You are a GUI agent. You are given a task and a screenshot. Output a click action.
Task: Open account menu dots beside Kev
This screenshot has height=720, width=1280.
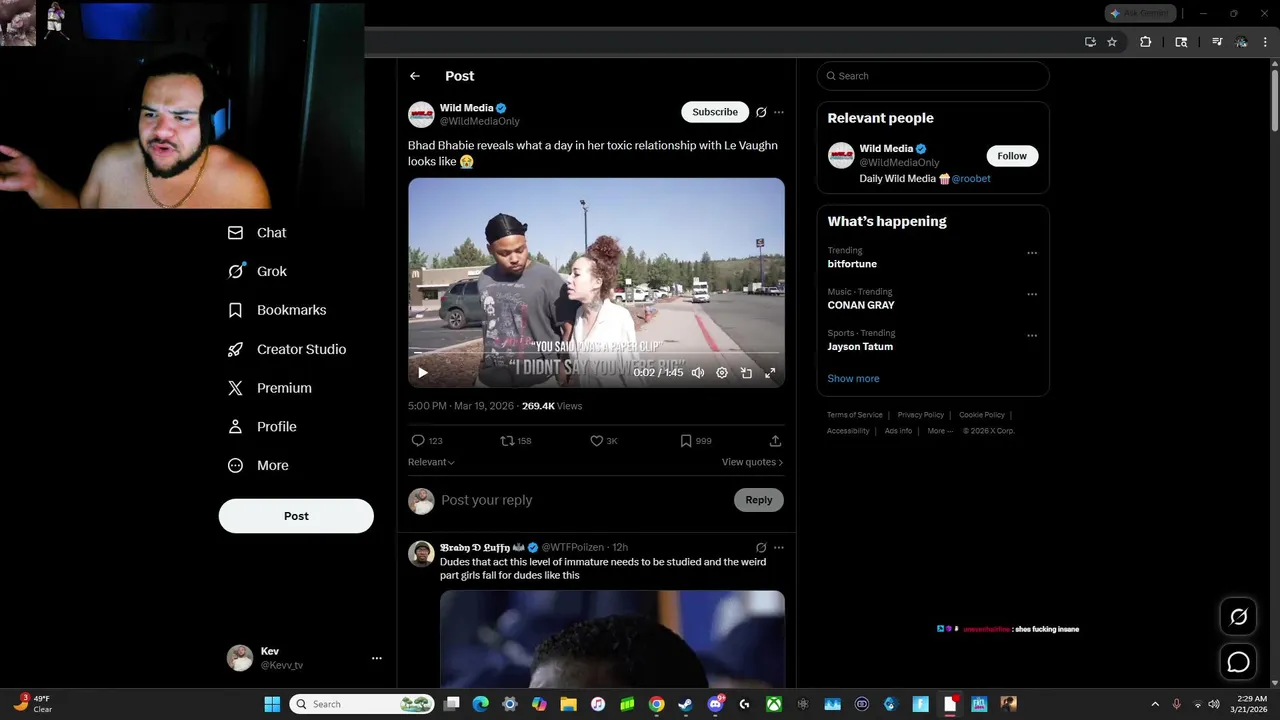377,658
